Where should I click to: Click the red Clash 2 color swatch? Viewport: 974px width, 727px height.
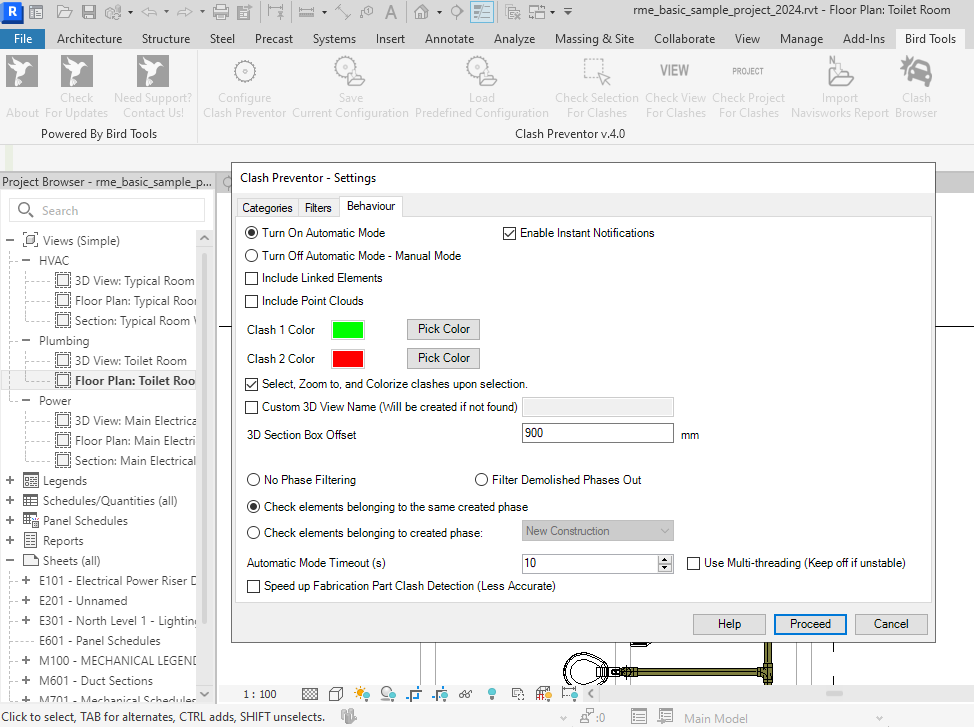pyautogui.click(x=348, y=359)
